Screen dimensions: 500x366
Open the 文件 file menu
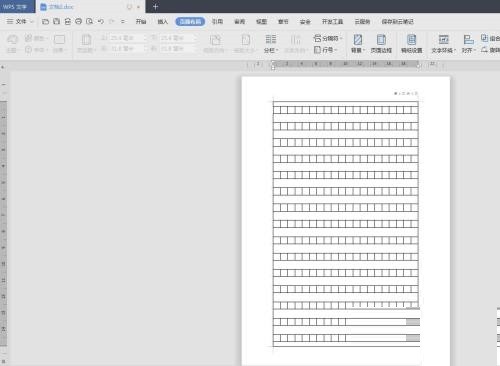(20, 21)
